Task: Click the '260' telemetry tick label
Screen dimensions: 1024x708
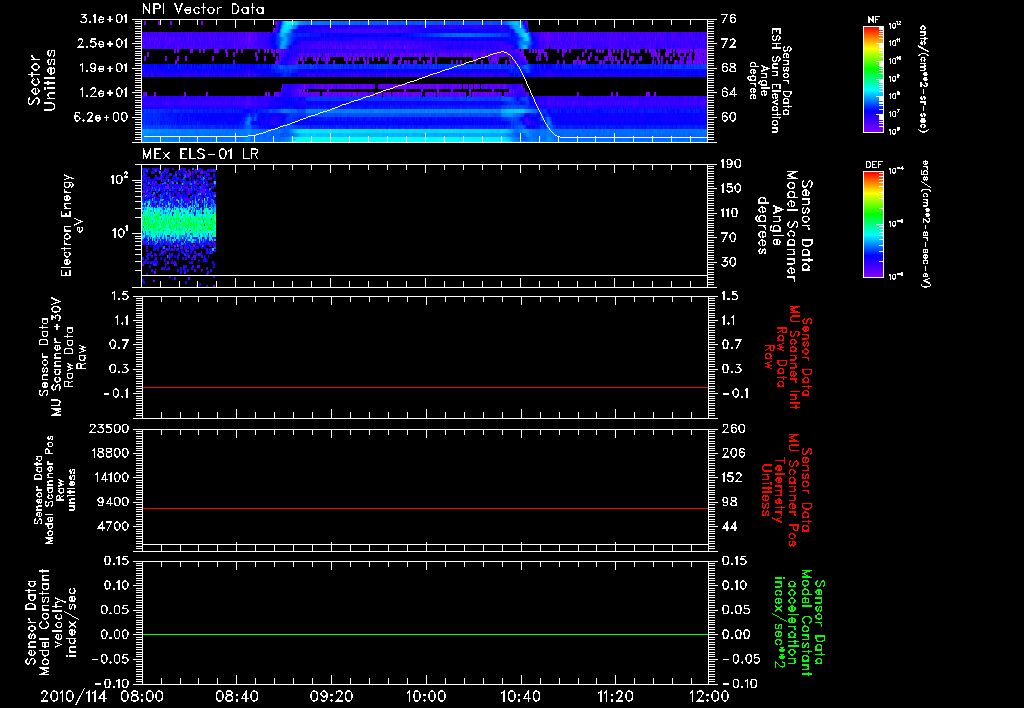Action: click(731, 428)
